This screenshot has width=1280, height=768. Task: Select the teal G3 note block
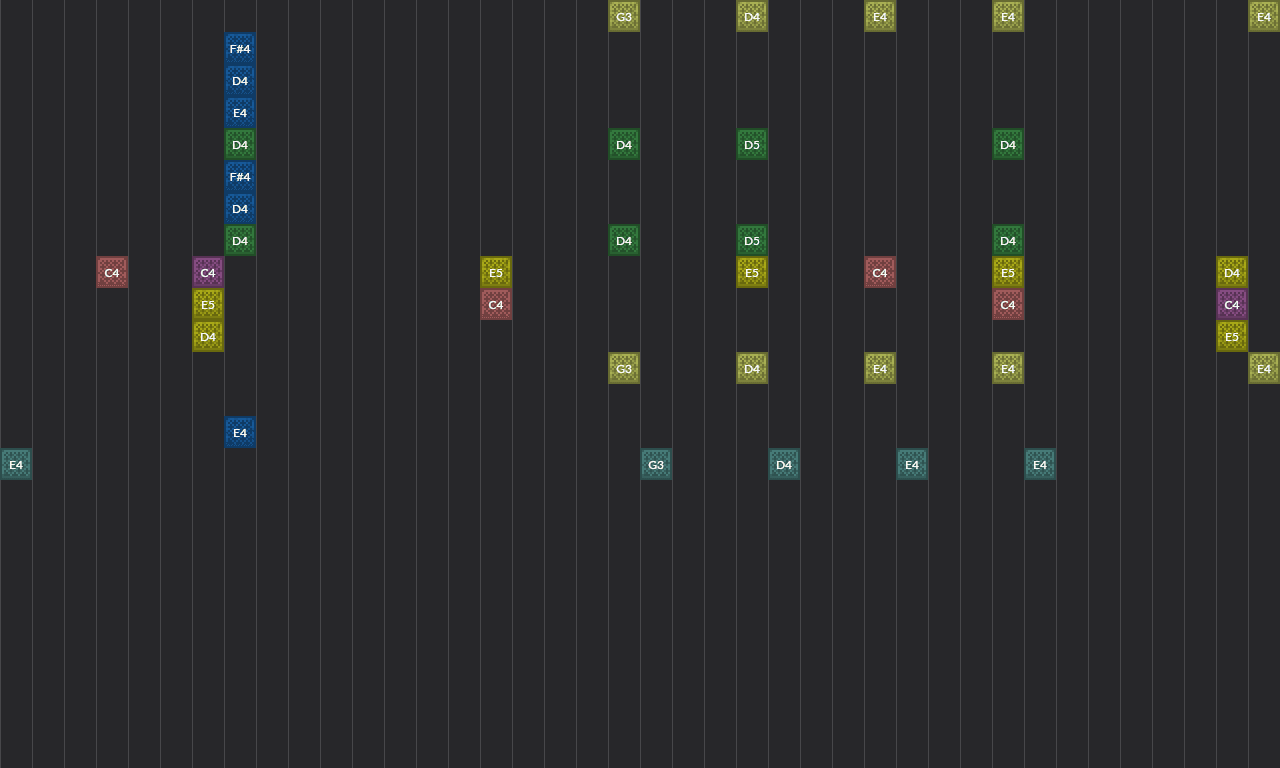click(x=656, y=464)
